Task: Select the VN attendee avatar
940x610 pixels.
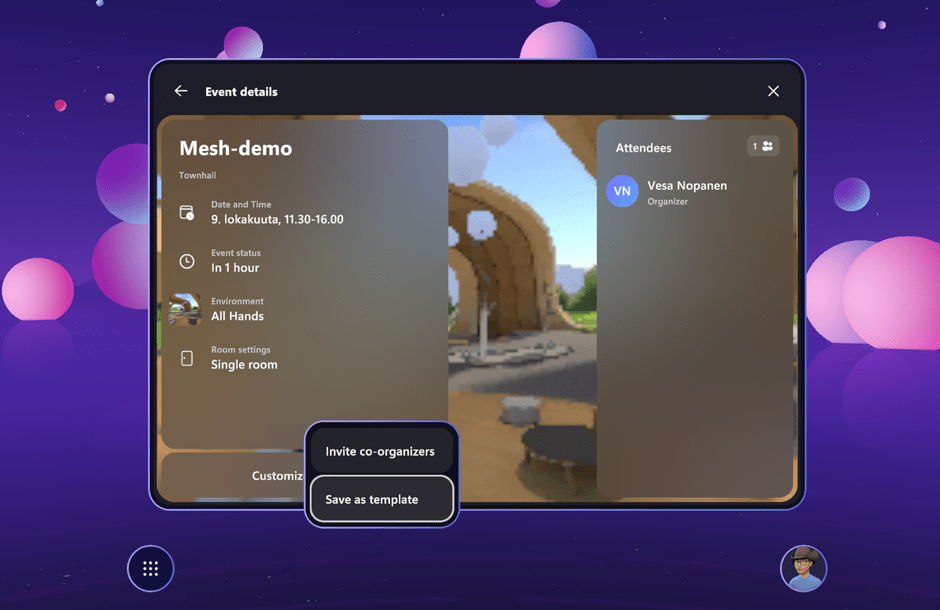Action: 622,191
